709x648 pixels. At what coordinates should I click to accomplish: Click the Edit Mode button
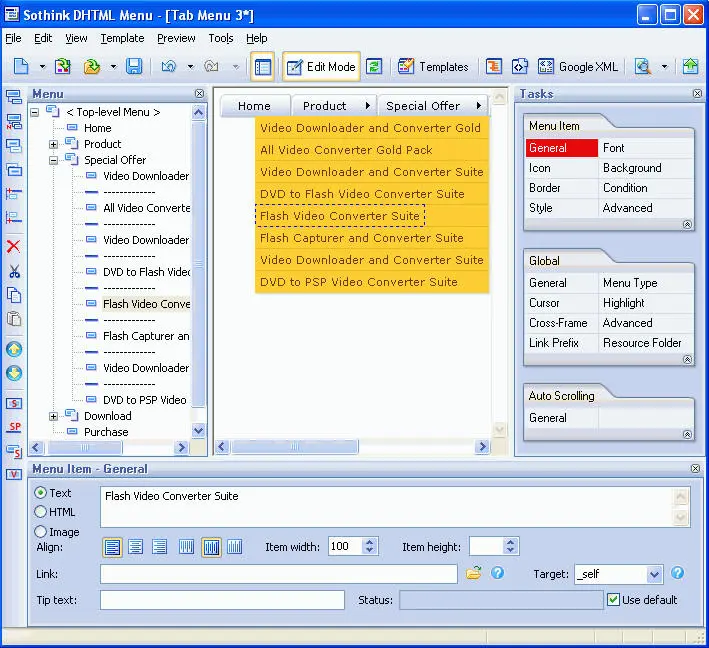tap(321, 66)
